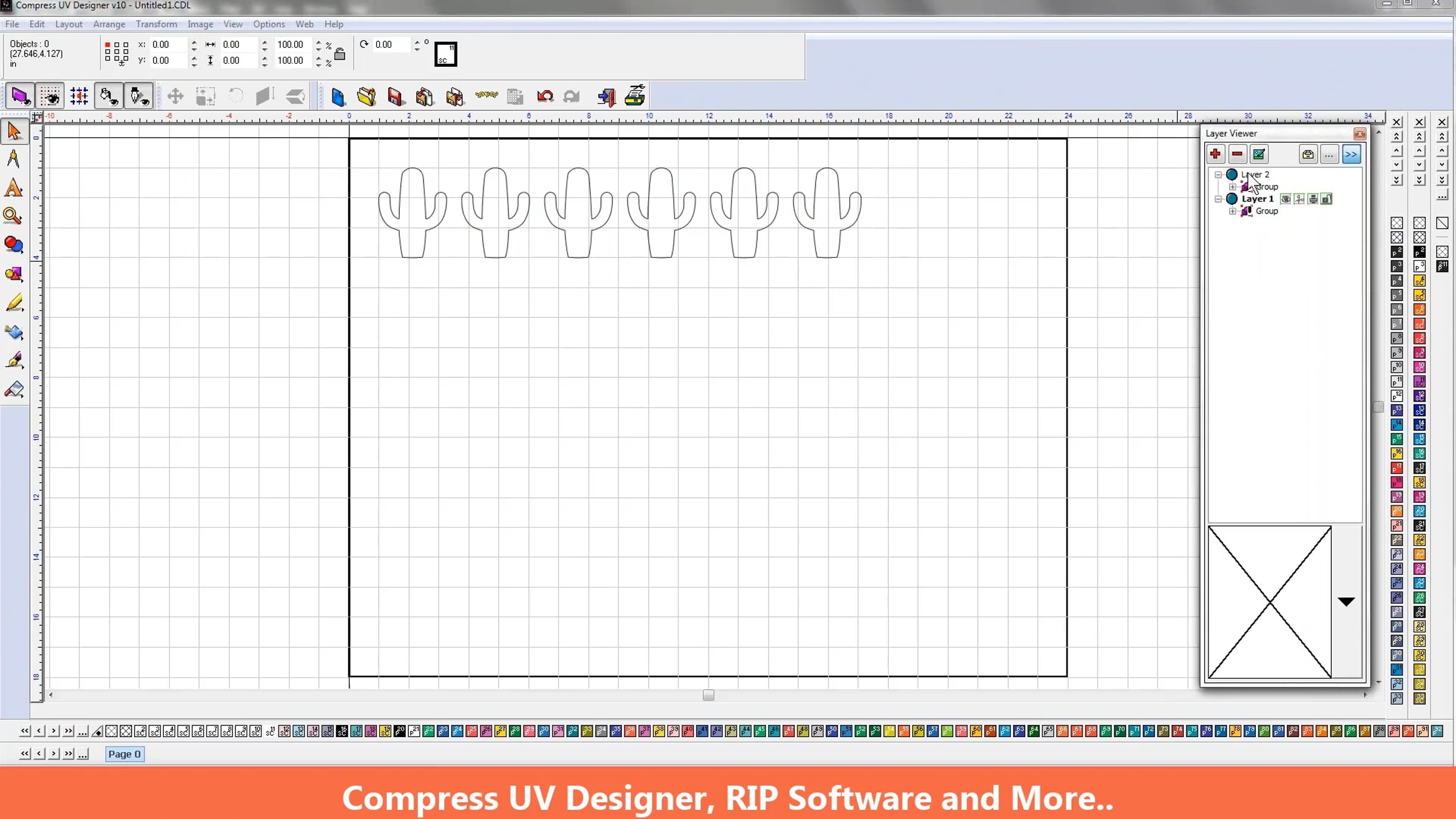Click the Import icon beside save

[x=425, y=96]
